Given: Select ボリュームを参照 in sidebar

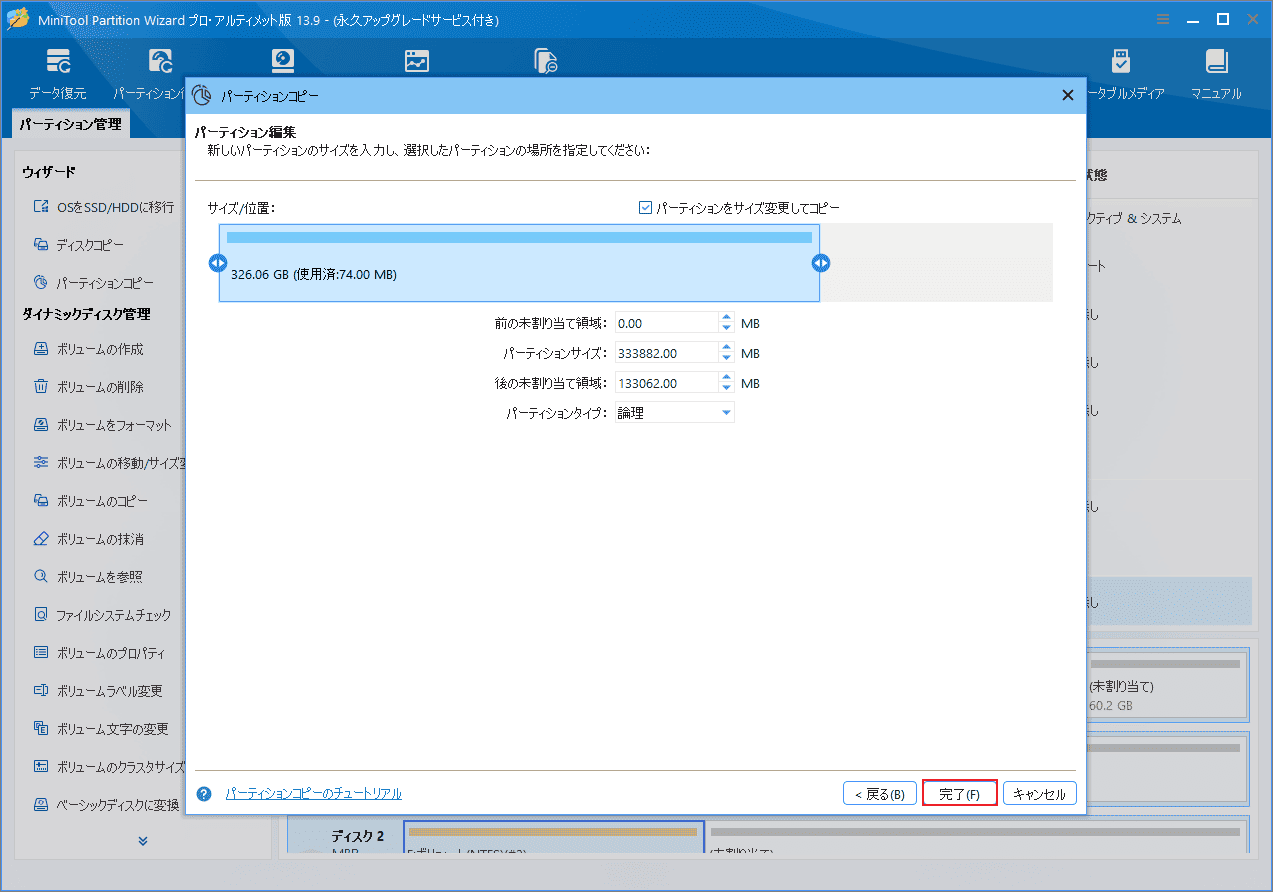Looking at the screenshot, I should [88, 577].
